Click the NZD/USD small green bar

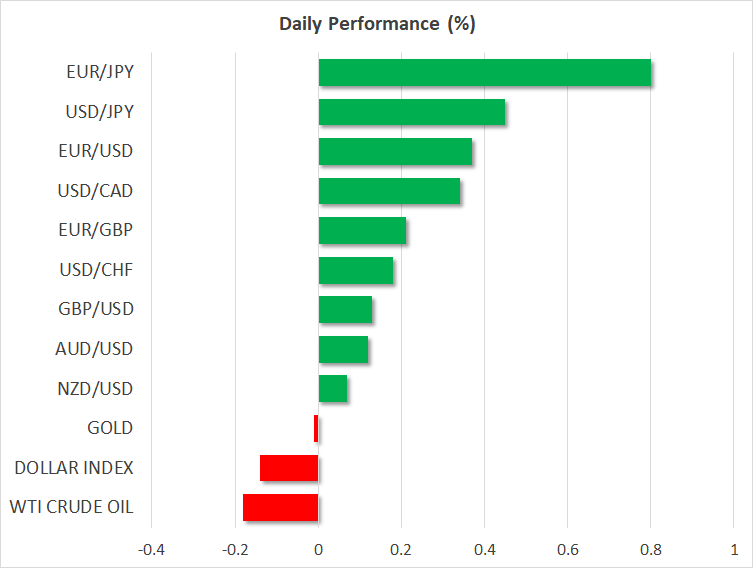pos(333,388)
